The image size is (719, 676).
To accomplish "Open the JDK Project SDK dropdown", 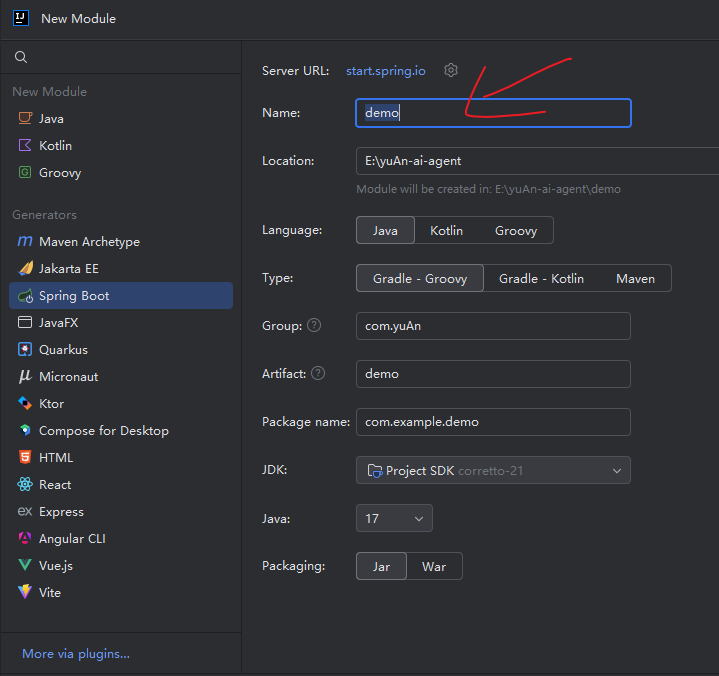I will (x=493, y=470).
